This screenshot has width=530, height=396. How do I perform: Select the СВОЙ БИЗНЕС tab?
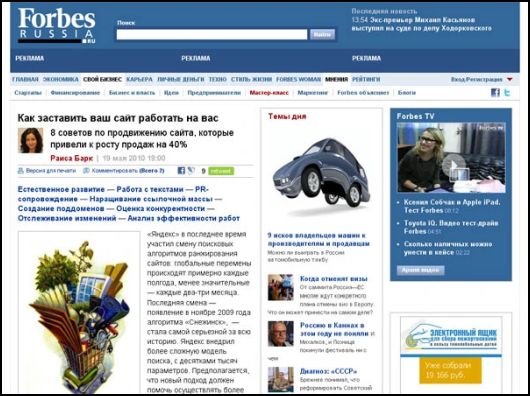pyautogui.click(x=102, y=79)
